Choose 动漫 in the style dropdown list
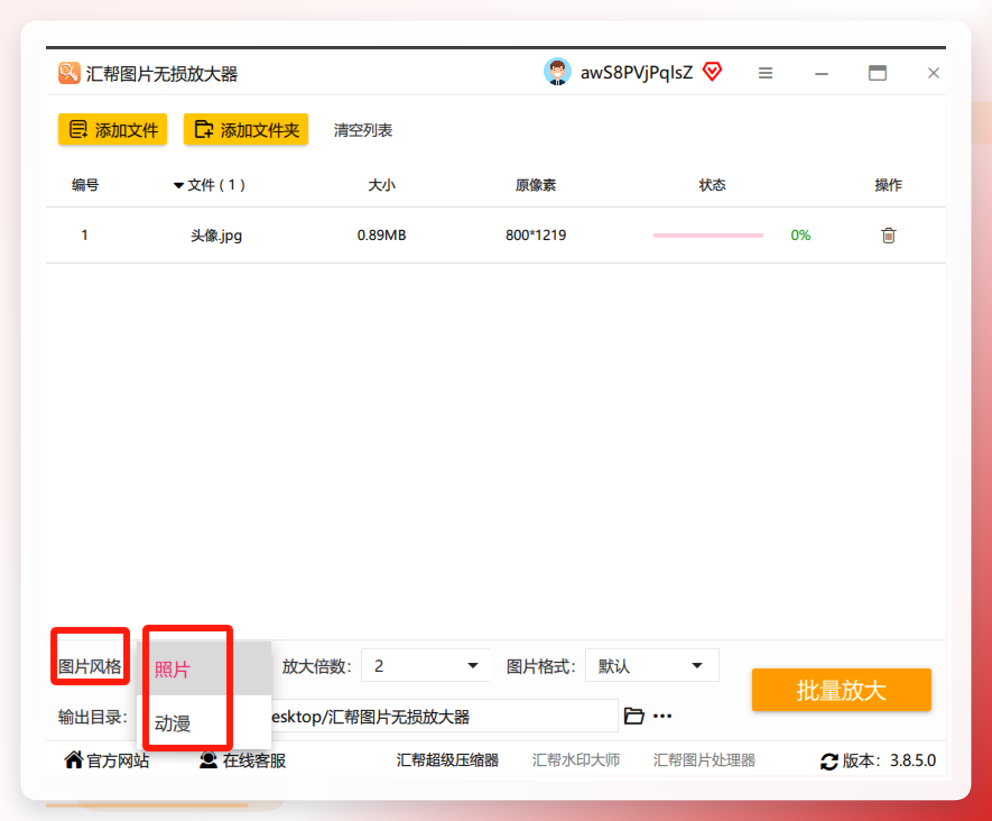 [204, 722]
